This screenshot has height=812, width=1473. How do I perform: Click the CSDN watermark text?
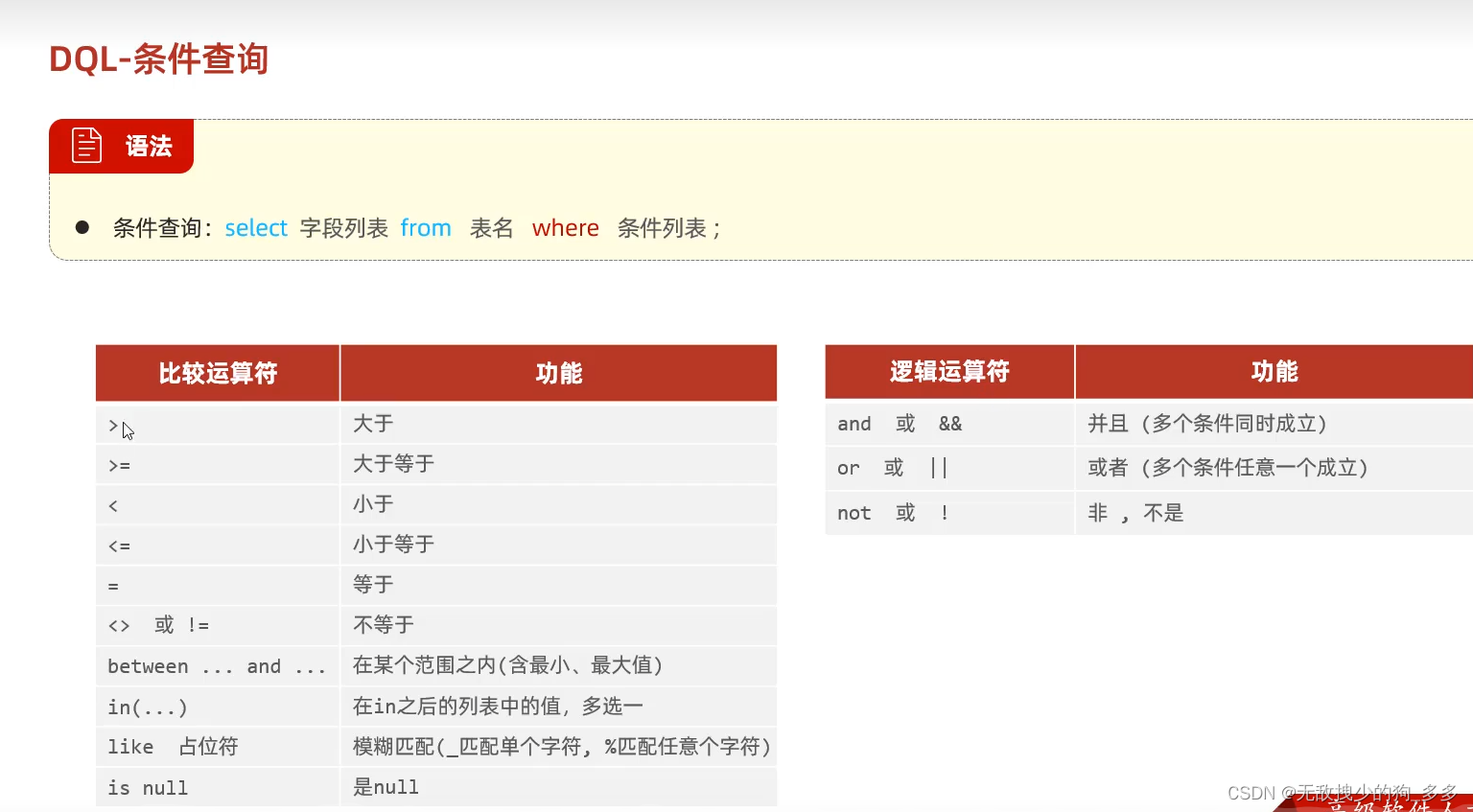click(1341, 793)
